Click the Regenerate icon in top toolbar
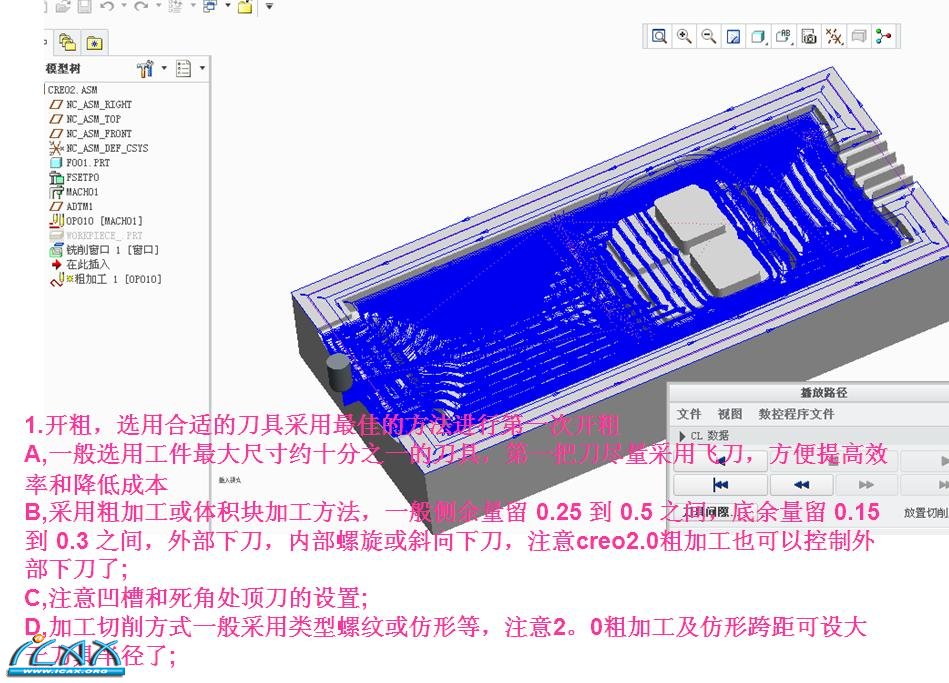 pos(174,6)
